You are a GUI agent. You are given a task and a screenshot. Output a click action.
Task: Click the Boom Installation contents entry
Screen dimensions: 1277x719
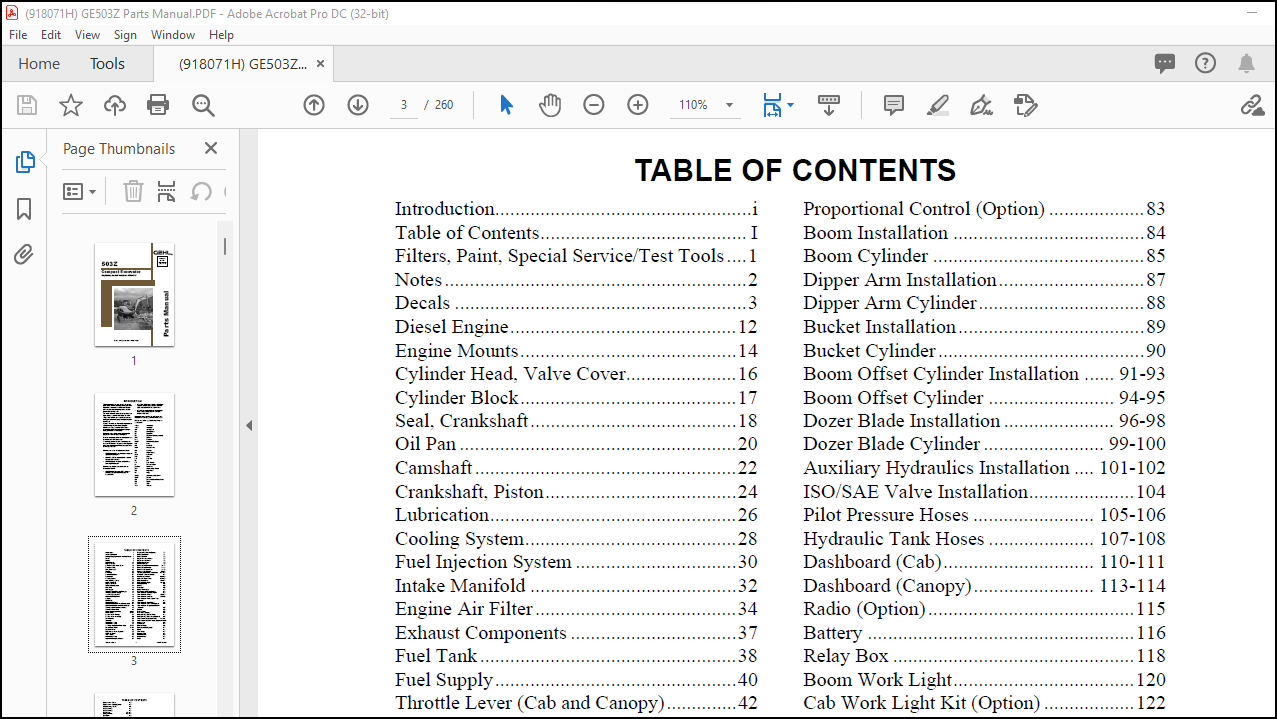[x=984, y=233]
